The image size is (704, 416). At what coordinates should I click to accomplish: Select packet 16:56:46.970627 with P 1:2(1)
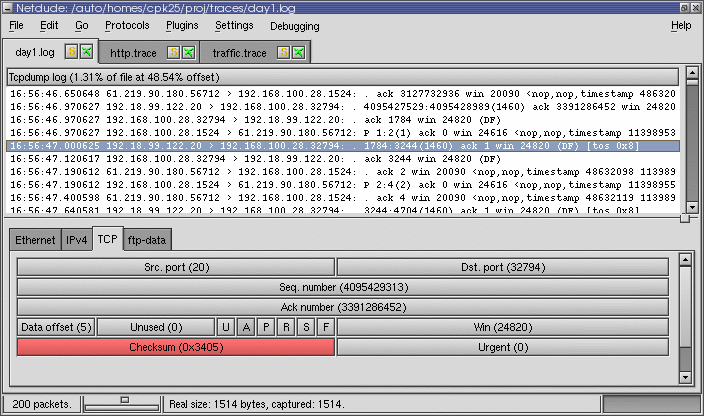pos(343,133)
